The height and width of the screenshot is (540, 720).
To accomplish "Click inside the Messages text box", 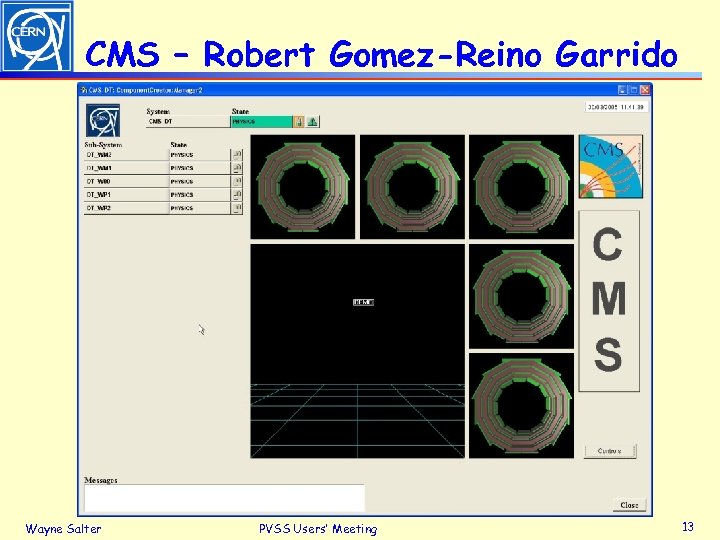I will (225, 498).
